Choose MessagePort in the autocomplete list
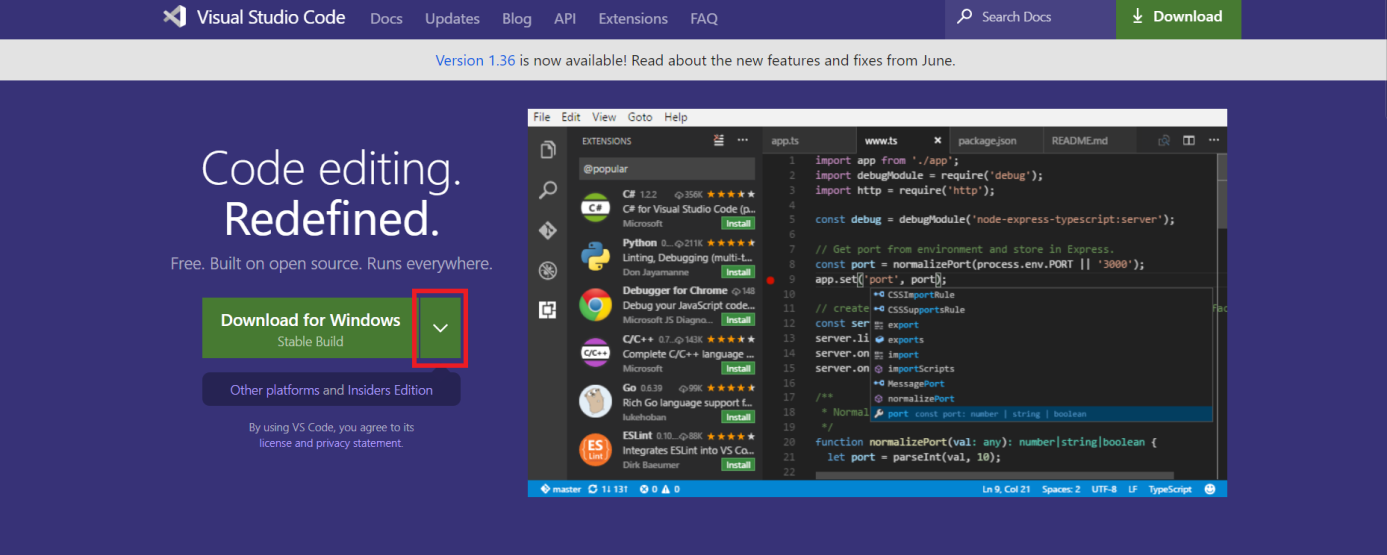Screen dimensions: 1387x555 pyautogui.click(x=1043, y=384)
